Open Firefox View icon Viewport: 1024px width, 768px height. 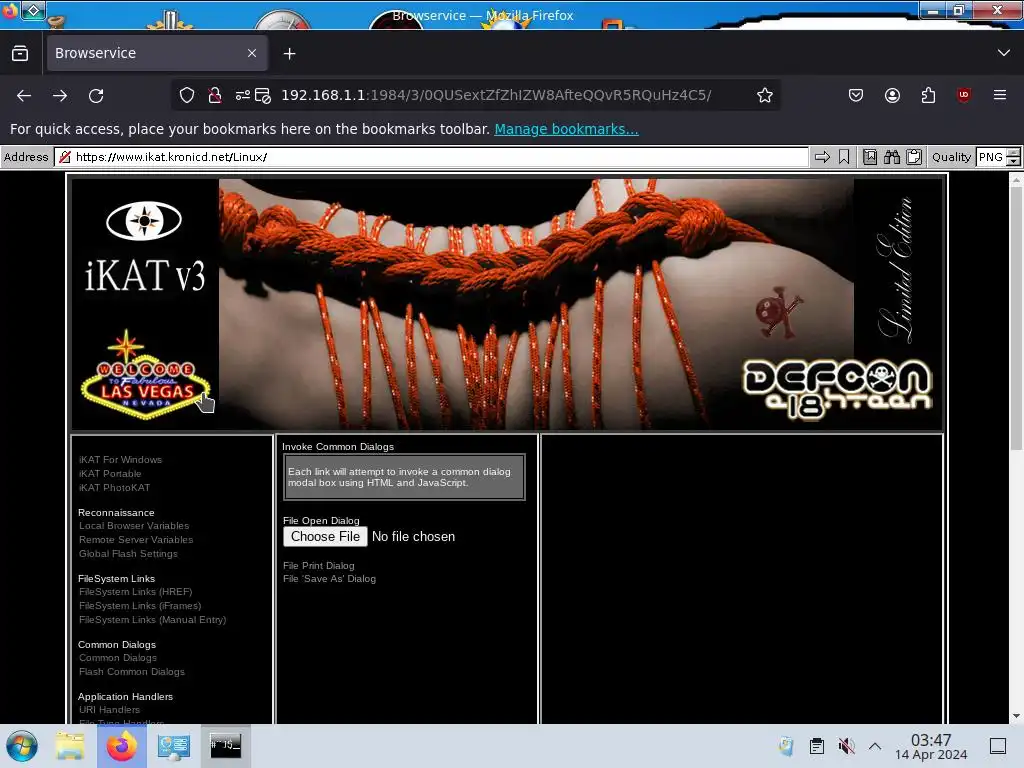click(x=20, y=53)
